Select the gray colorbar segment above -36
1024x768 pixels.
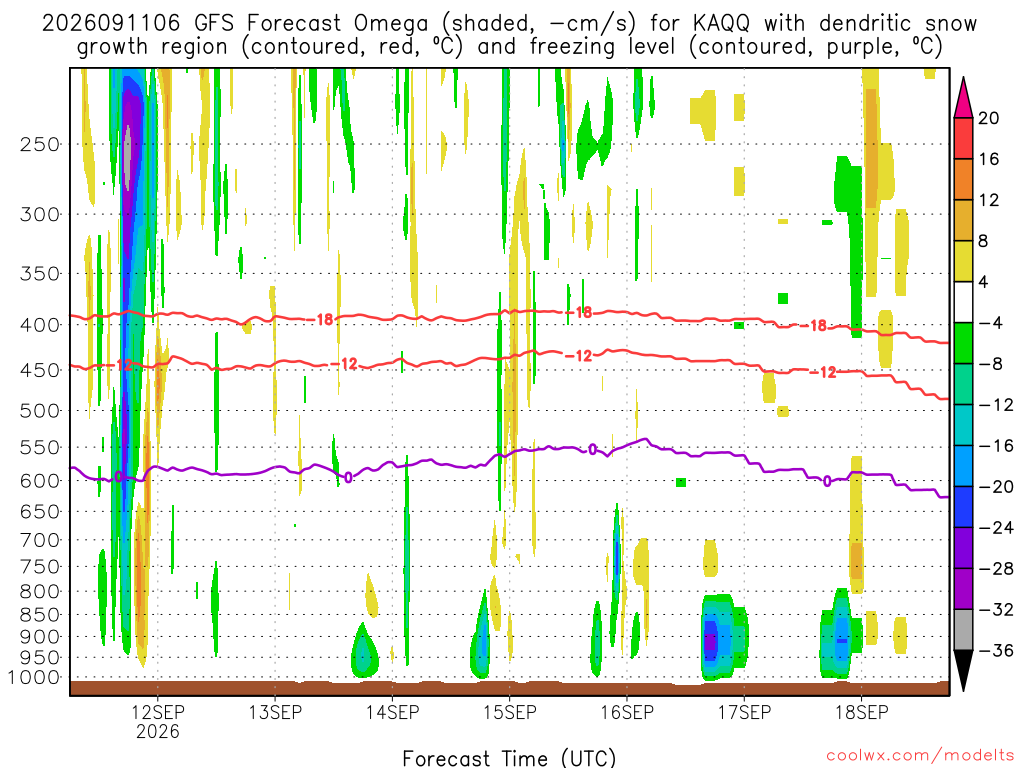click(963, 630)
